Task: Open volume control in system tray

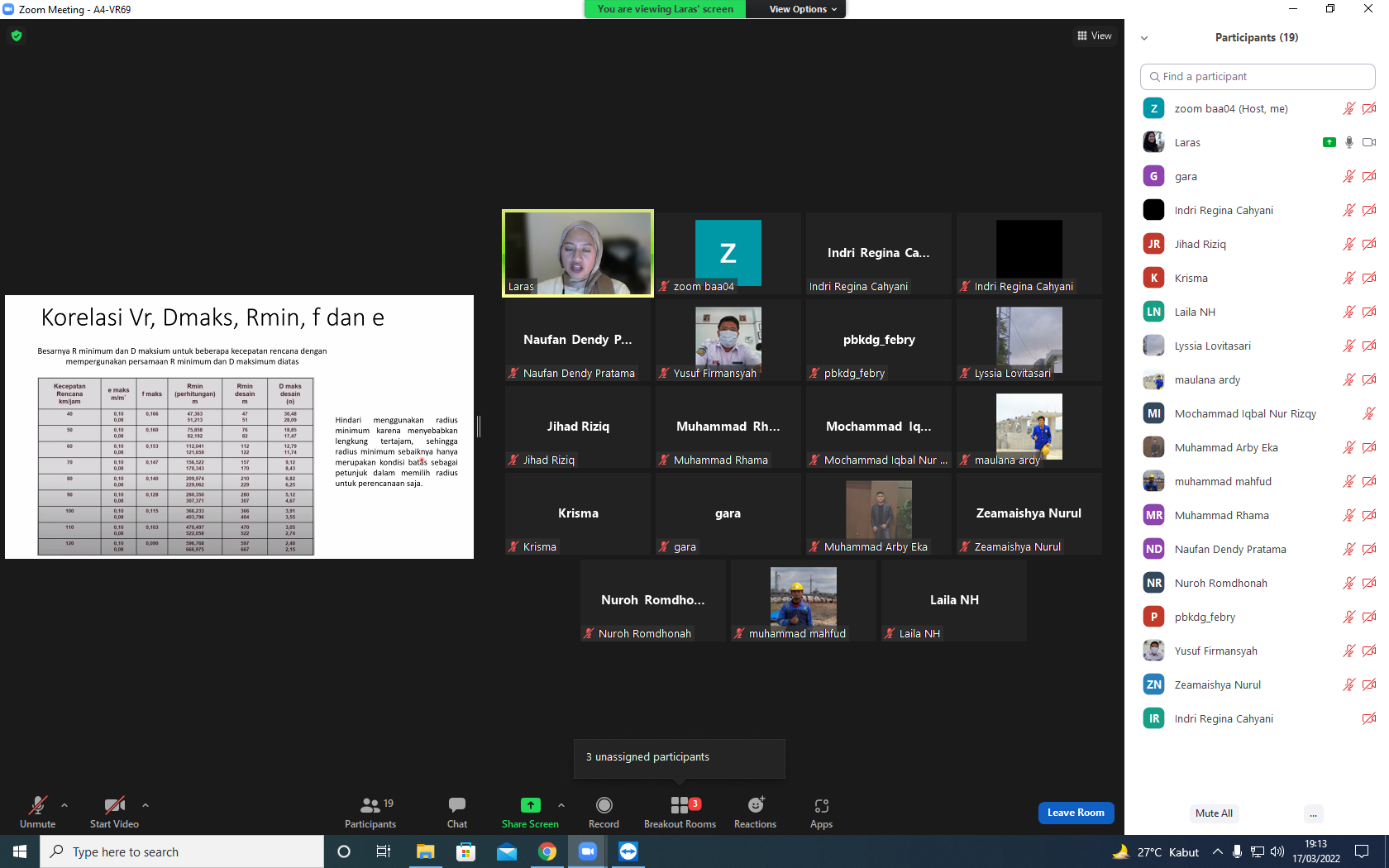Action: [1277, 851]
